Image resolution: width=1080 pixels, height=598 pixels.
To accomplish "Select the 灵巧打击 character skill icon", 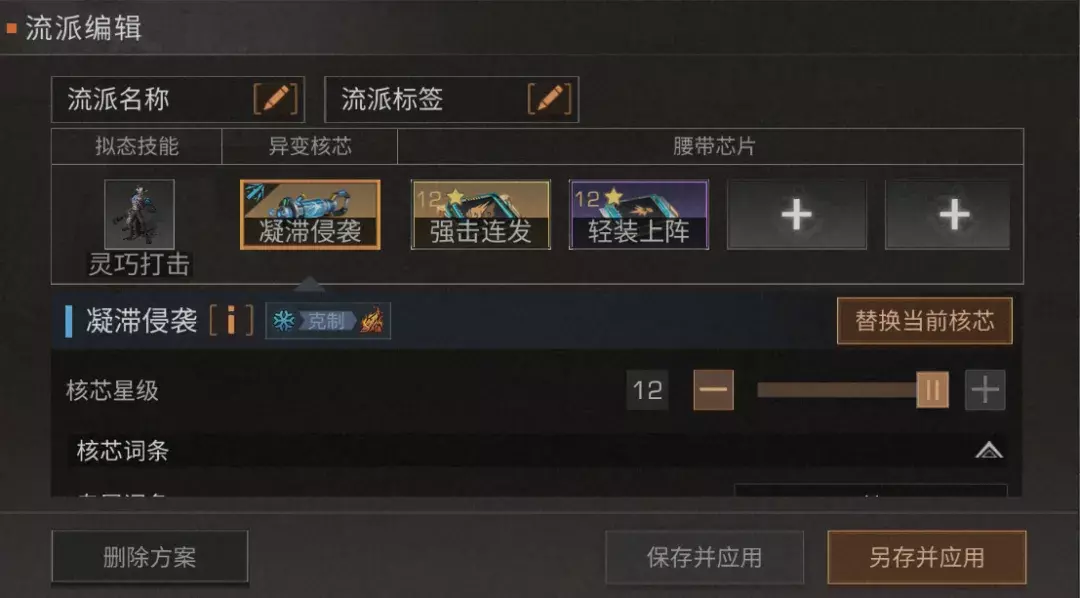I will coord(139,214).
